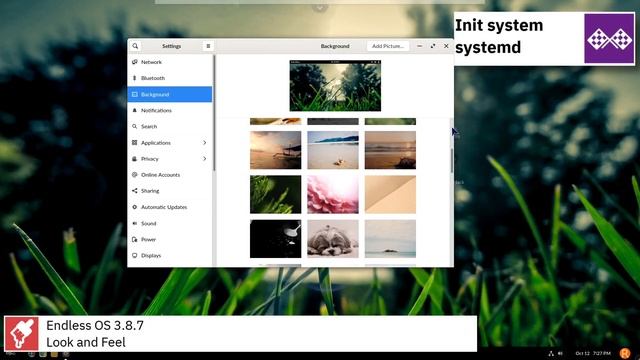Select the Background sidebar entry
The width and height of the screenshot is (640, 360).
[x=170, y=94]
